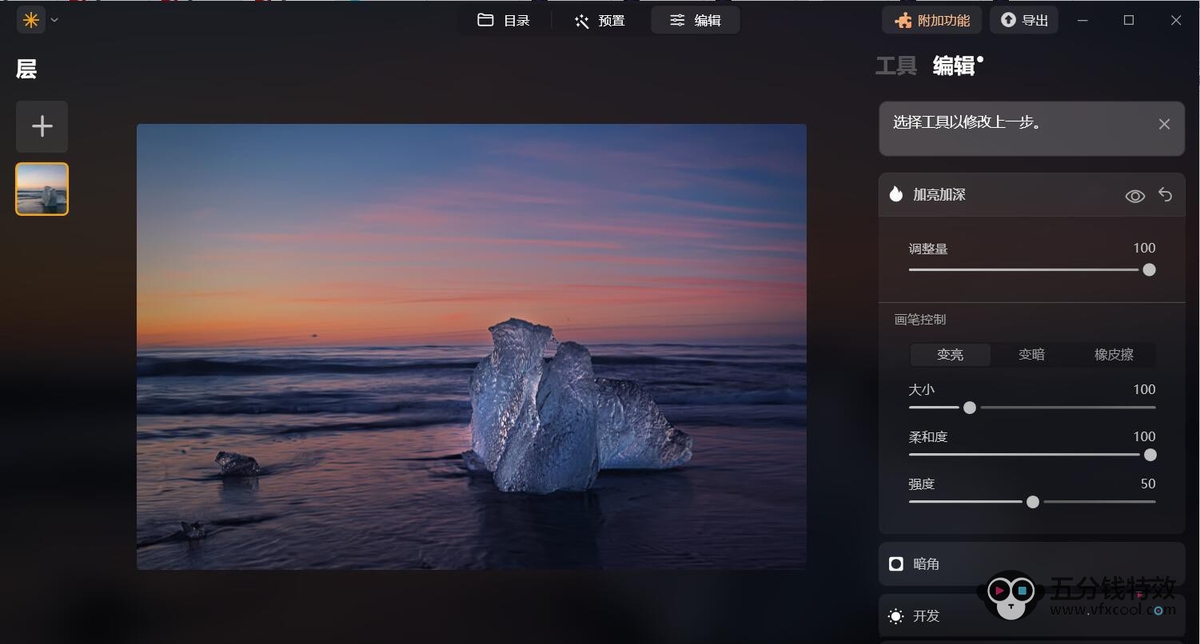Select the 变亮 brush mode
The height and width of the screenshot is (644, 1200).
pos(950,355)
